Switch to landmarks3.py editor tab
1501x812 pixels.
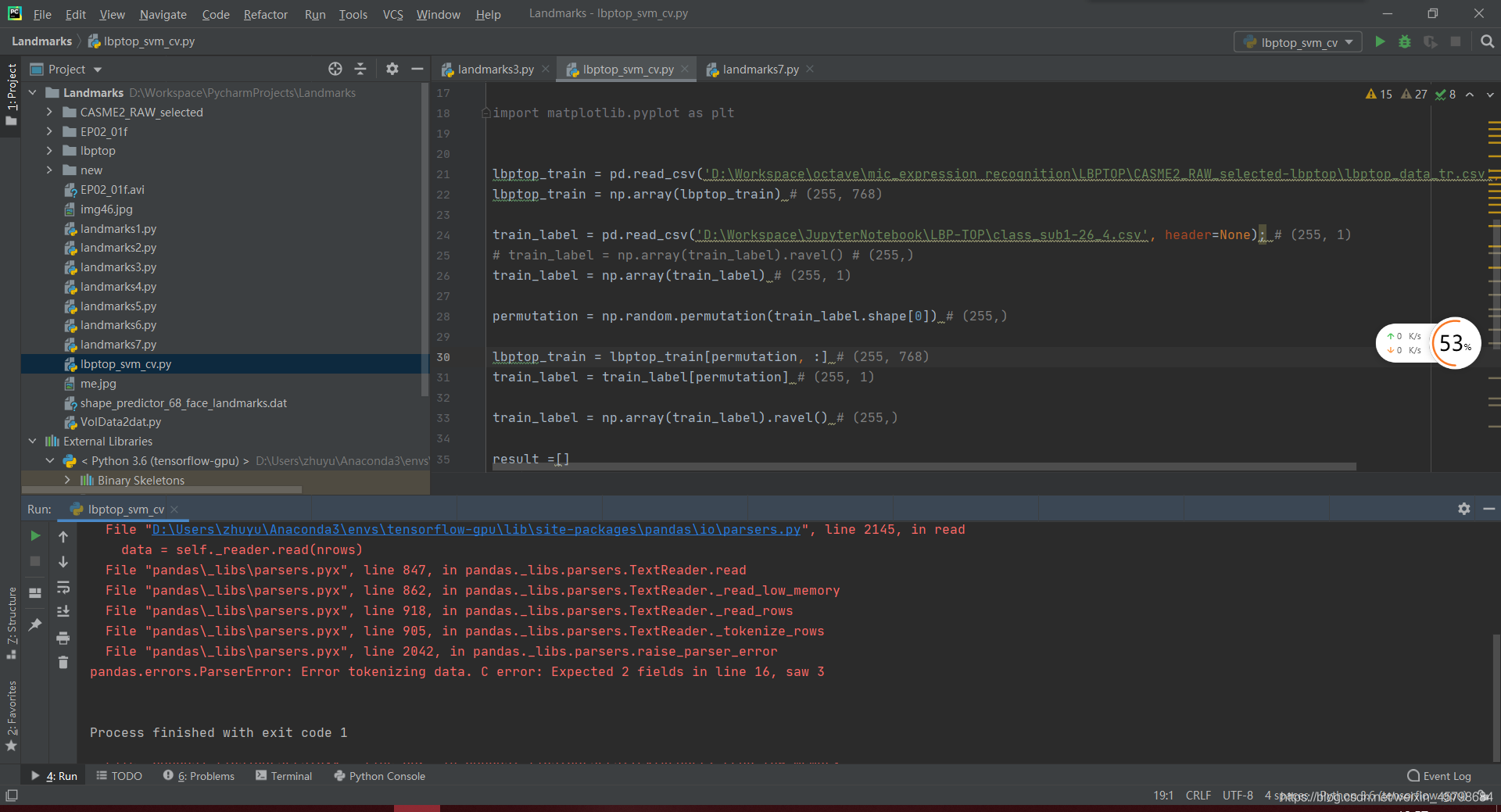click(495, 70)
